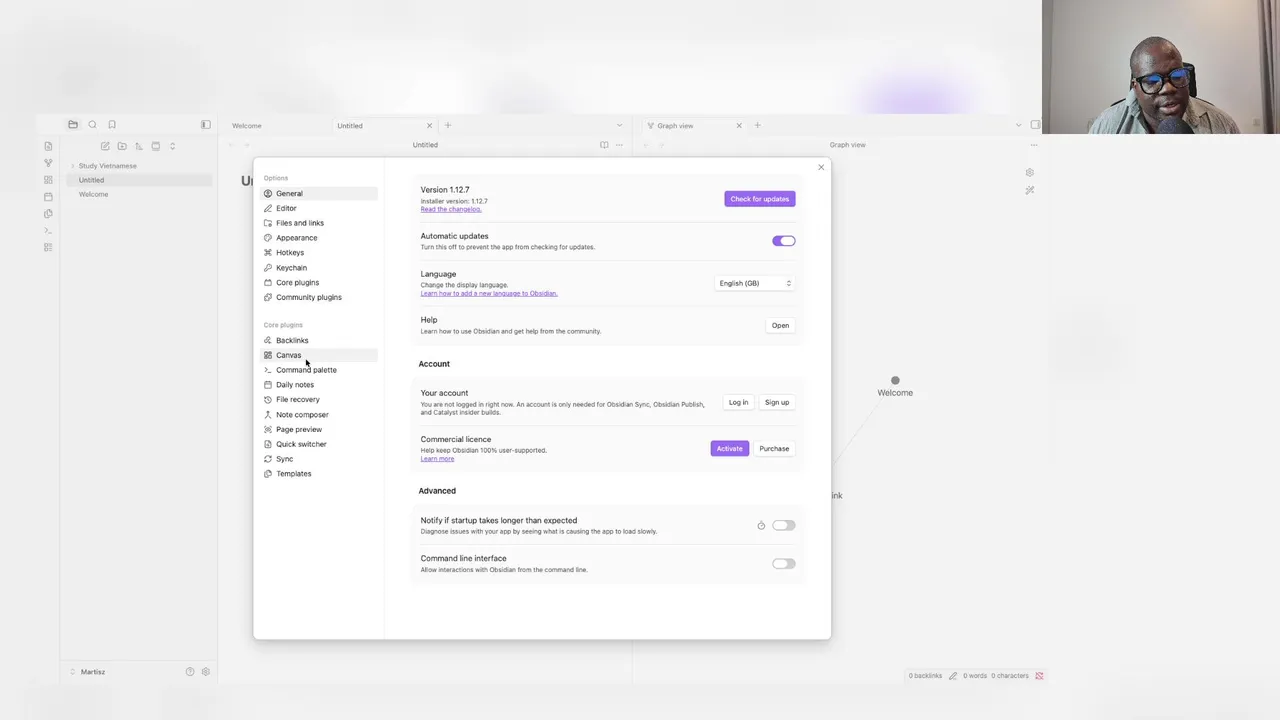Click expand/collapse all folders icon

pyautogui.click(x=172, y=146)
